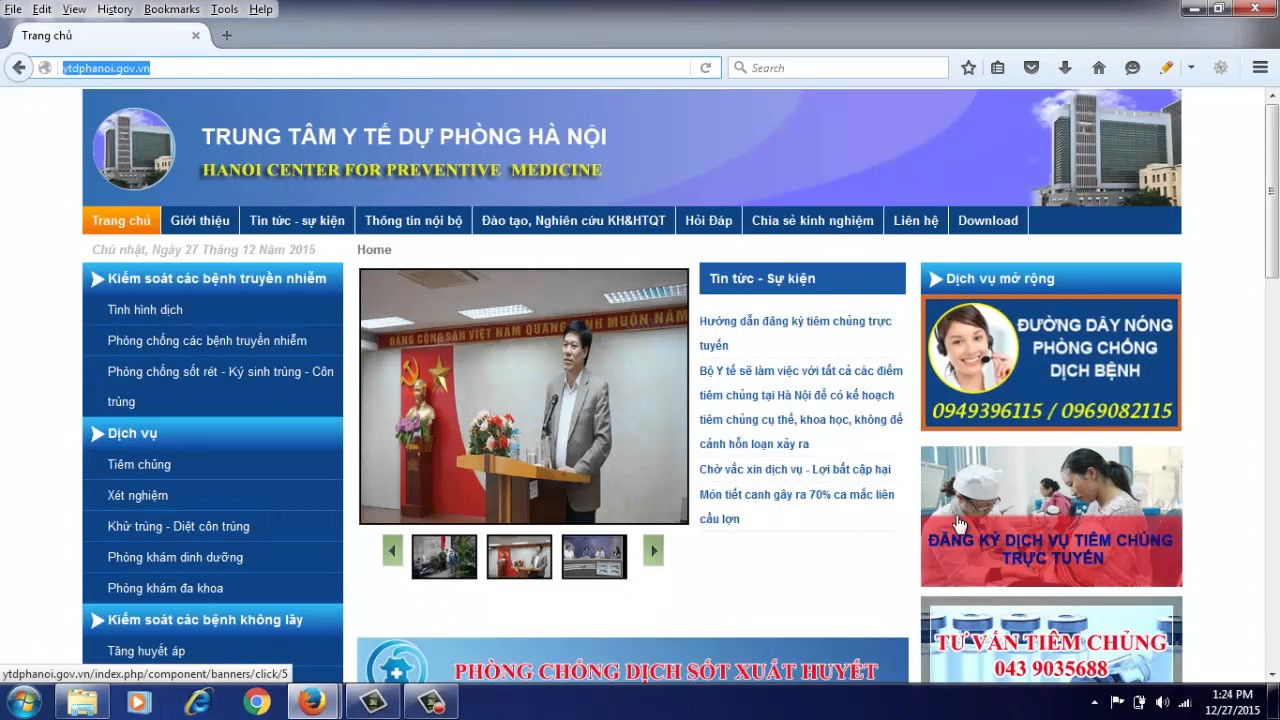1280x720 pixels.
Task: Click Xét nghiệm sidebar link
Action: click(x=138, y=496)
